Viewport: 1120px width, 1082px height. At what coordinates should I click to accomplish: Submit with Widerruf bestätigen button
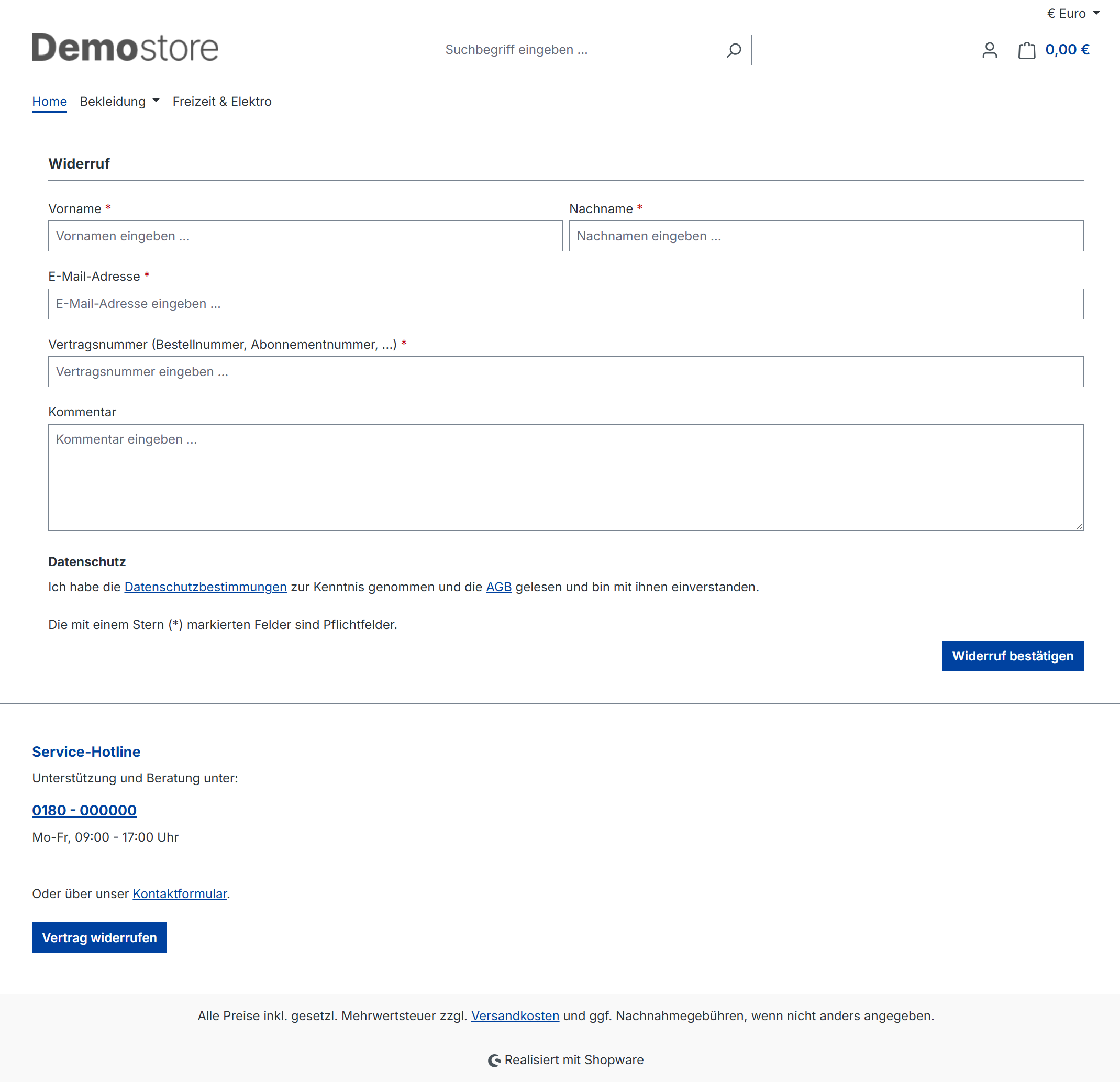click(1012, 656)
